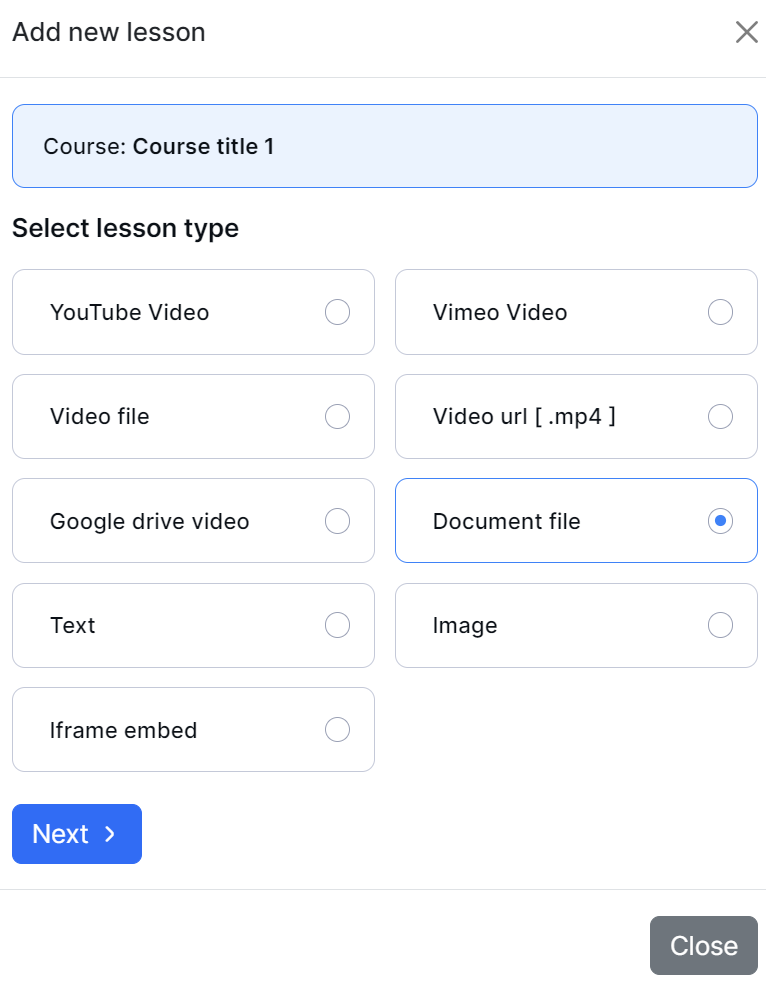This screenshot has height=984, width=766.
Task: Click the Course title 1 banner
Action: pos(384,146)
